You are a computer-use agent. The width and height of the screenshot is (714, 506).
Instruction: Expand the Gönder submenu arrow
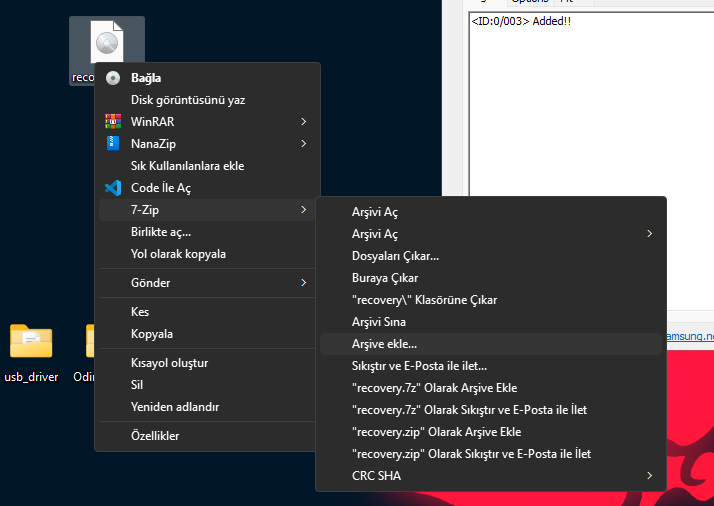(303, 283)
